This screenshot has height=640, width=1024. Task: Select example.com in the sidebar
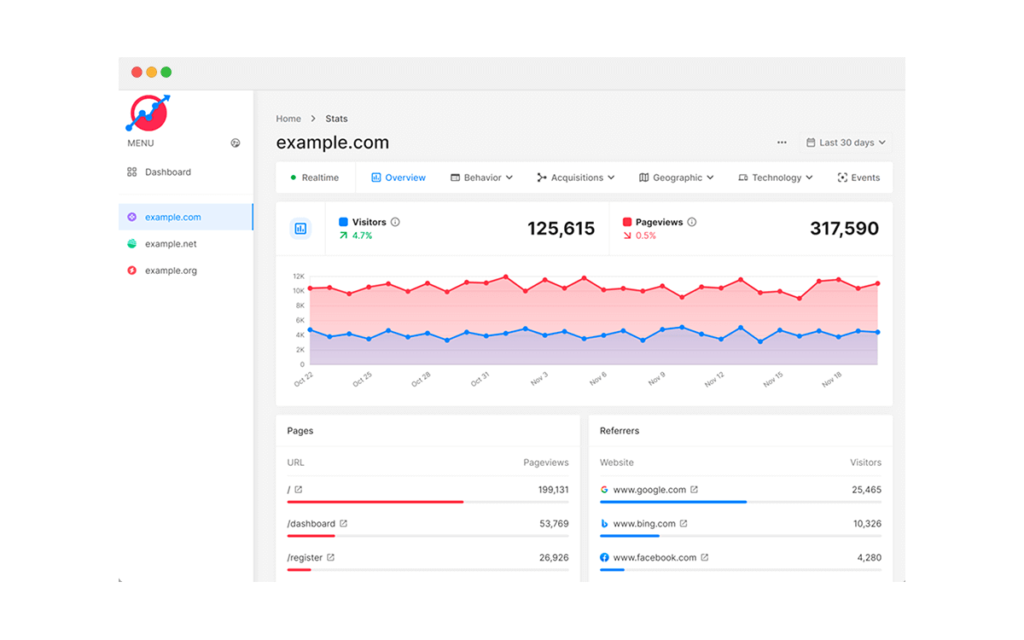(x=185, y=217)
